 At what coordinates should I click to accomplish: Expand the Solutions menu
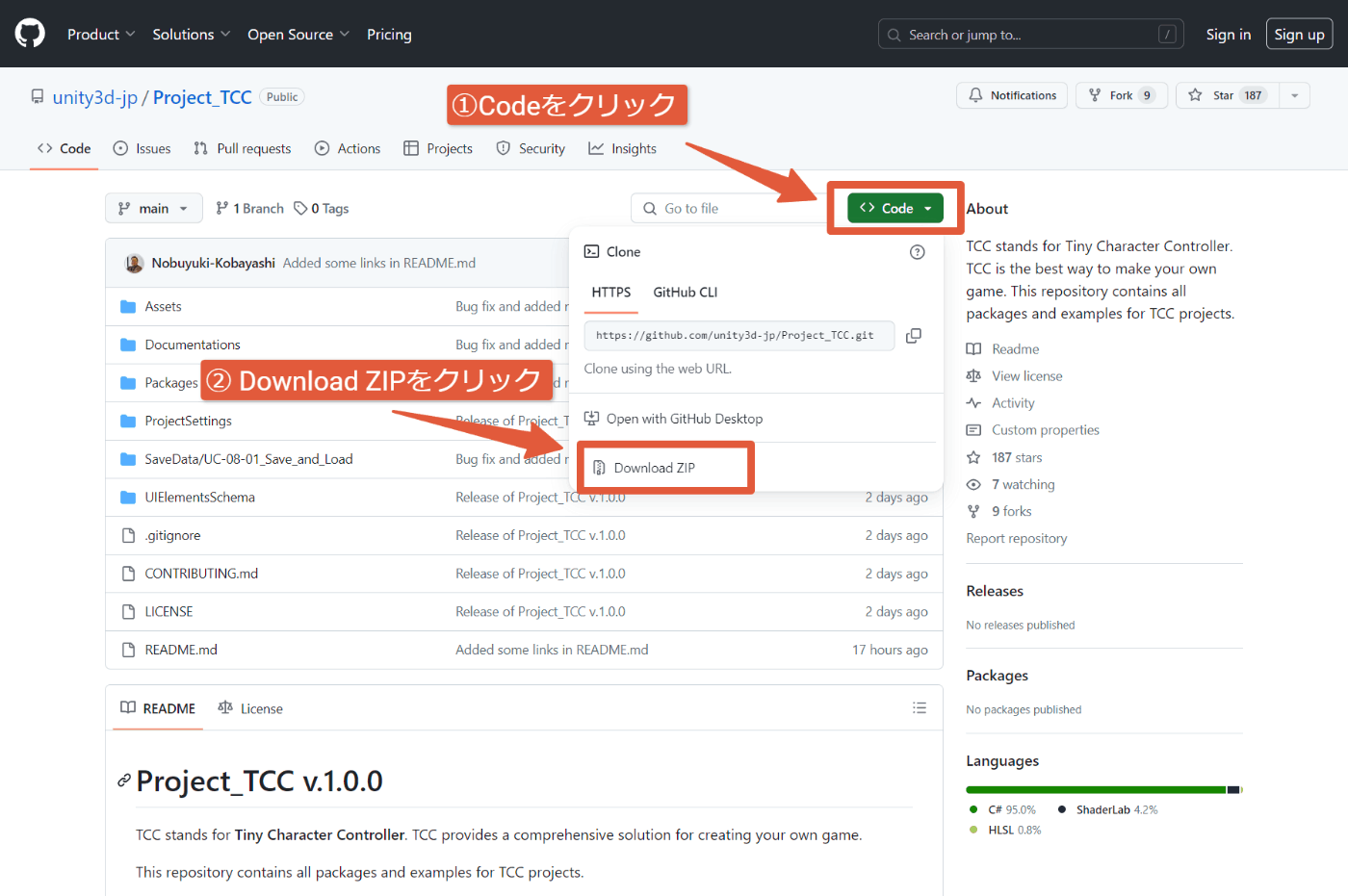tap(192, 35)
